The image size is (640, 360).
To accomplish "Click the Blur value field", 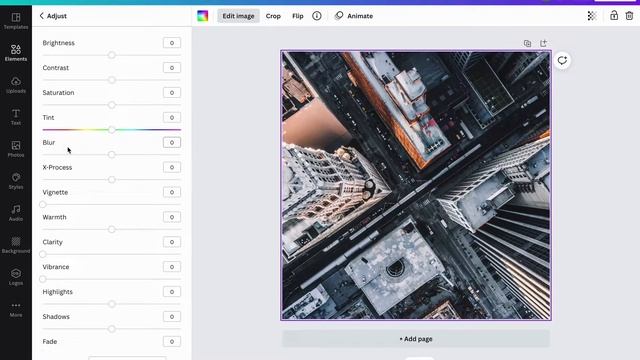I will click(172, 142).
